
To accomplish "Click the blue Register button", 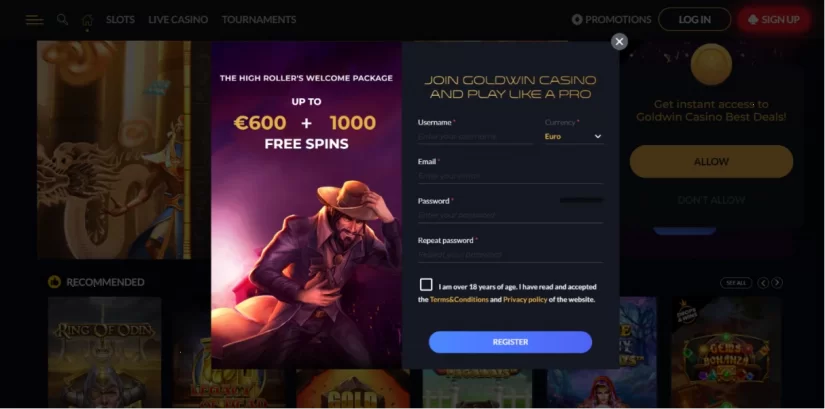I will pyautogui.click(x=510, y=342).
